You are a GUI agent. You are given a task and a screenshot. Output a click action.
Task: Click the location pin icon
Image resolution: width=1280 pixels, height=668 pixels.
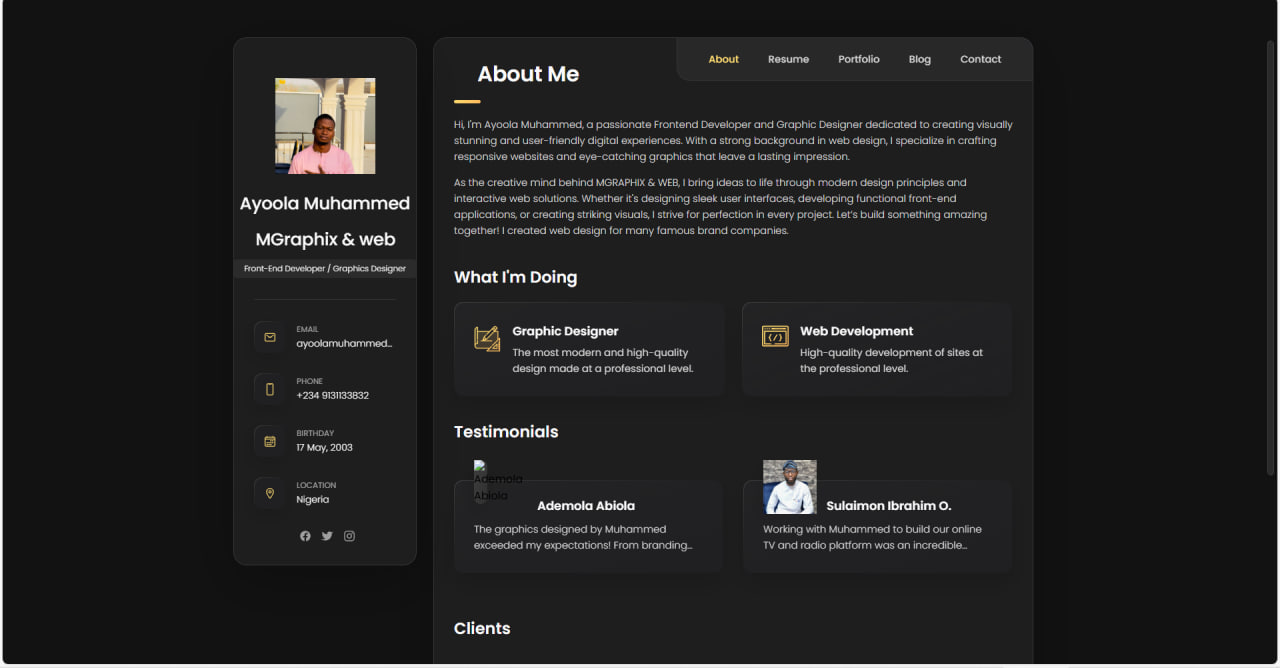click(x=269, y=493)
